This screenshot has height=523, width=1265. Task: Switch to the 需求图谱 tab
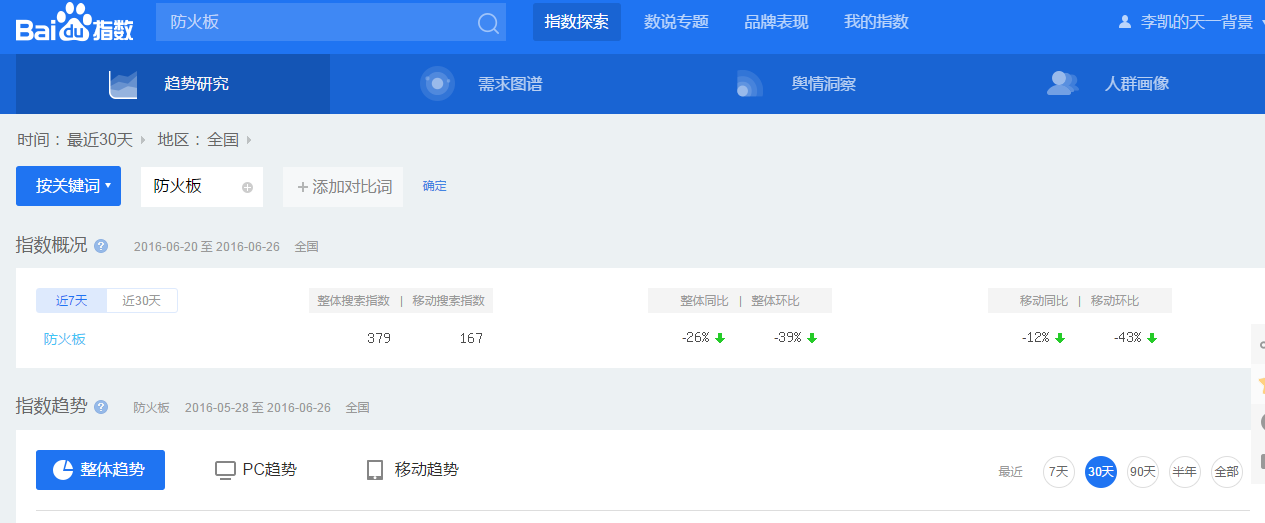click(x=487, y=84)
